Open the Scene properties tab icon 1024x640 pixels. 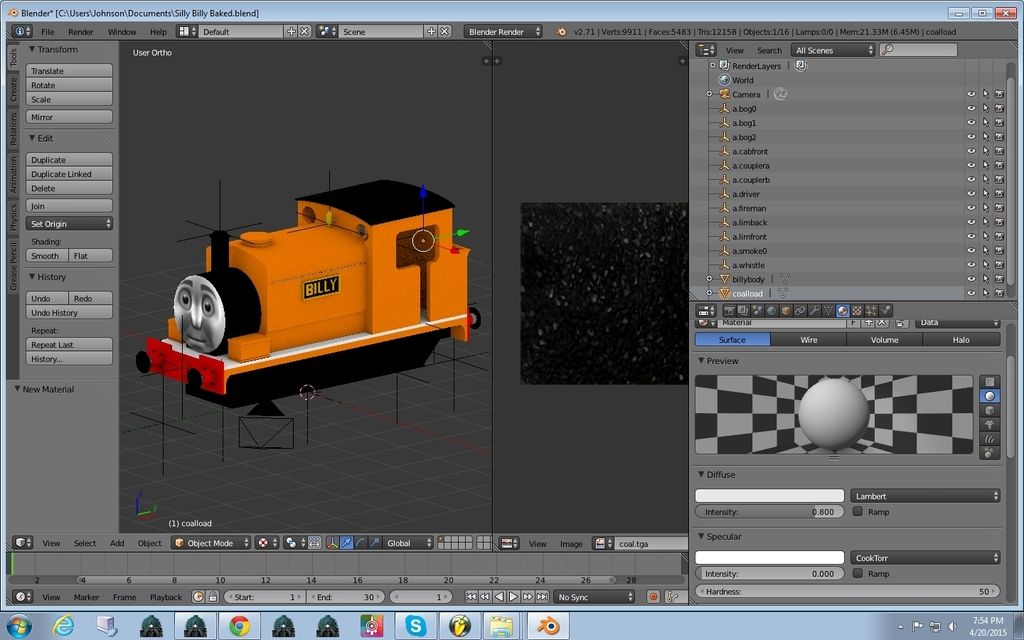point(758,311)
